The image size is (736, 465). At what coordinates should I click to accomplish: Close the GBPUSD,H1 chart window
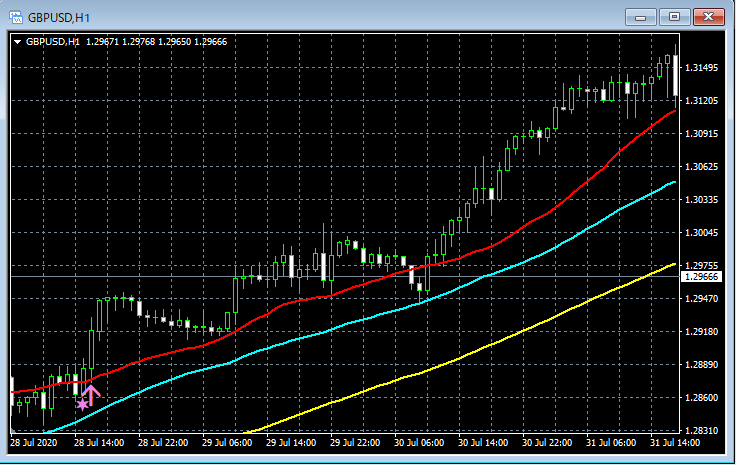[x=709, y=17]
